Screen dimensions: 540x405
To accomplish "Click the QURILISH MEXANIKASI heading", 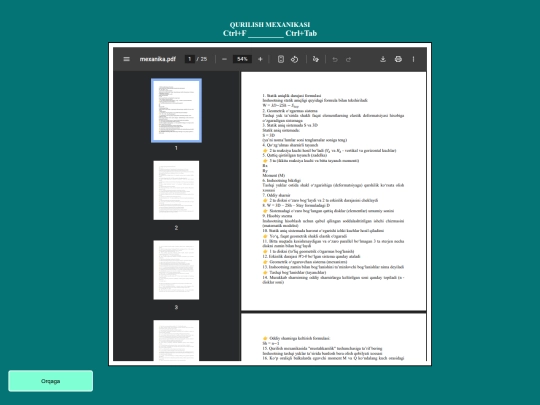I will (x=270, y=24).
